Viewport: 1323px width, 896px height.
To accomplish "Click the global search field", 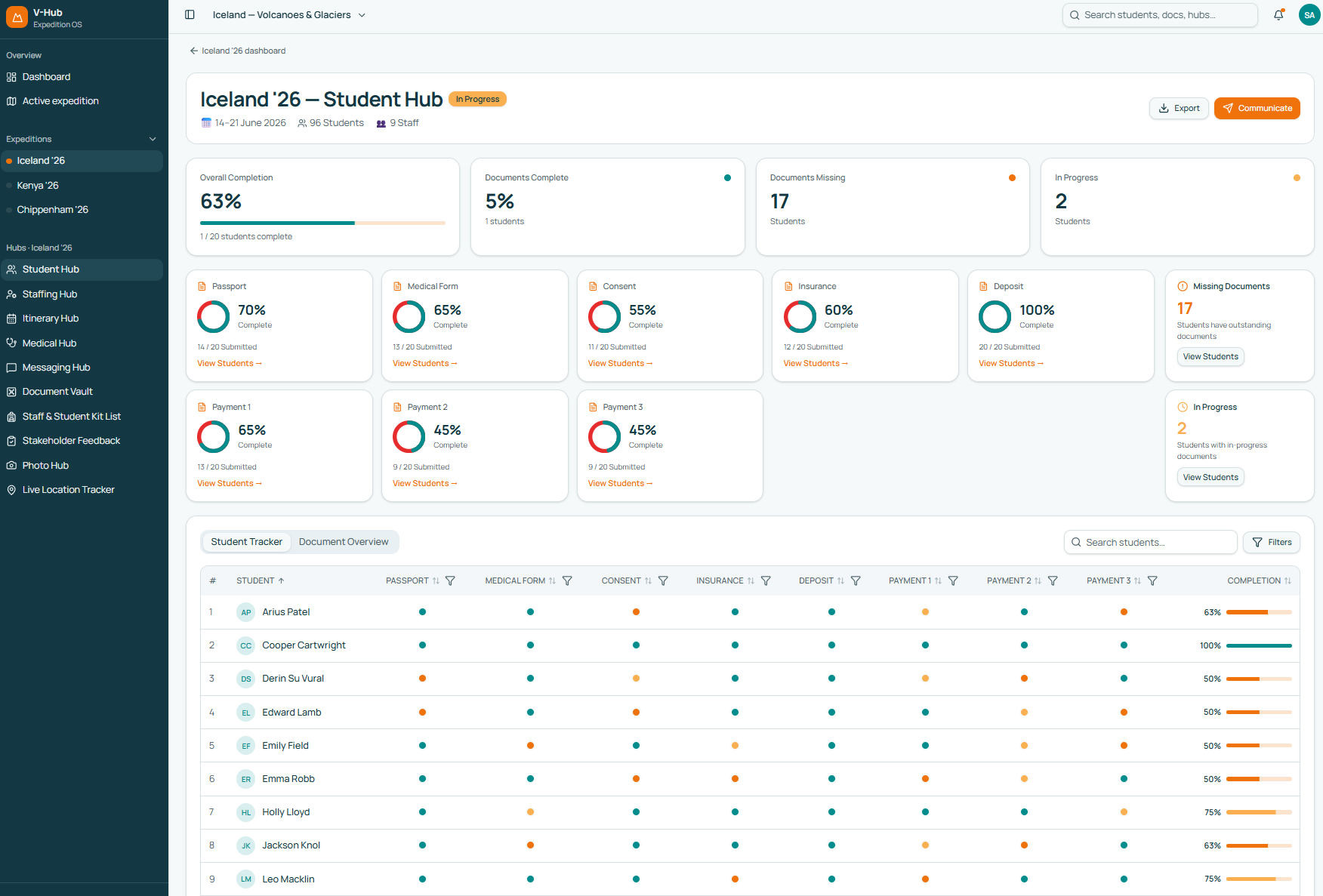I will pos(1160,15).
